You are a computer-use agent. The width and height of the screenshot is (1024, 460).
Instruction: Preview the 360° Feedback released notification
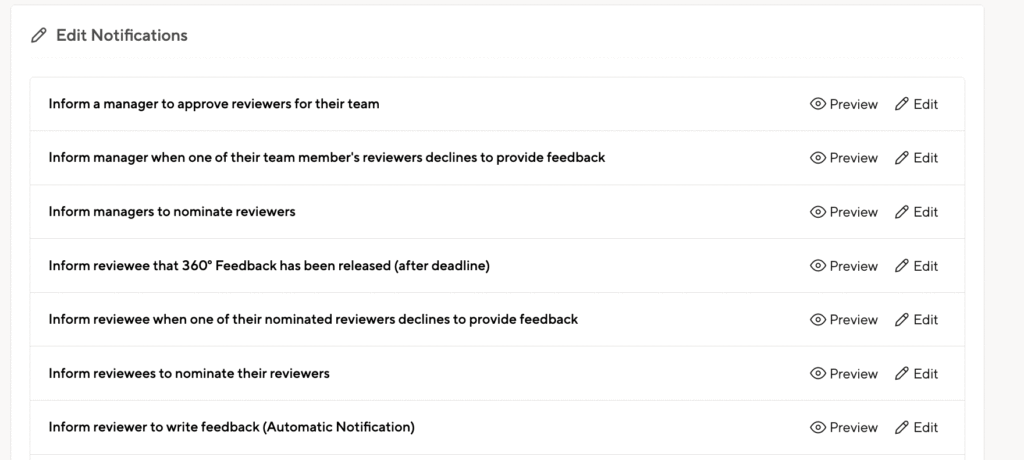[x=844, y=266]
